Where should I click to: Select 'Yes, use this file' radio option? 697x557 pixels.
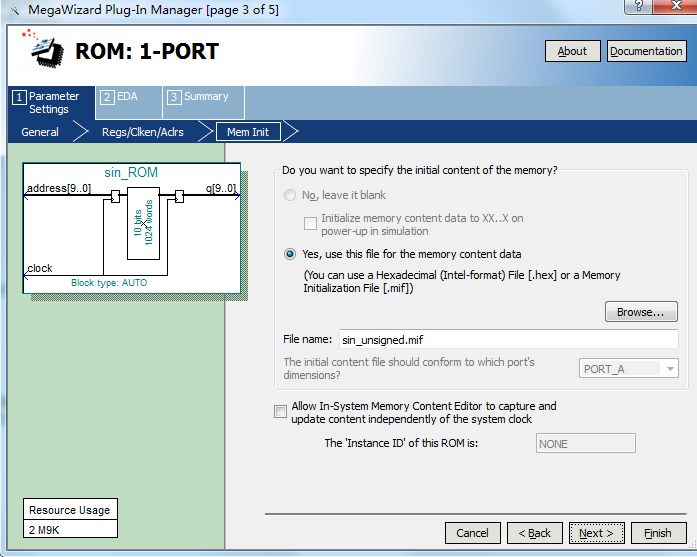point(290,254)
